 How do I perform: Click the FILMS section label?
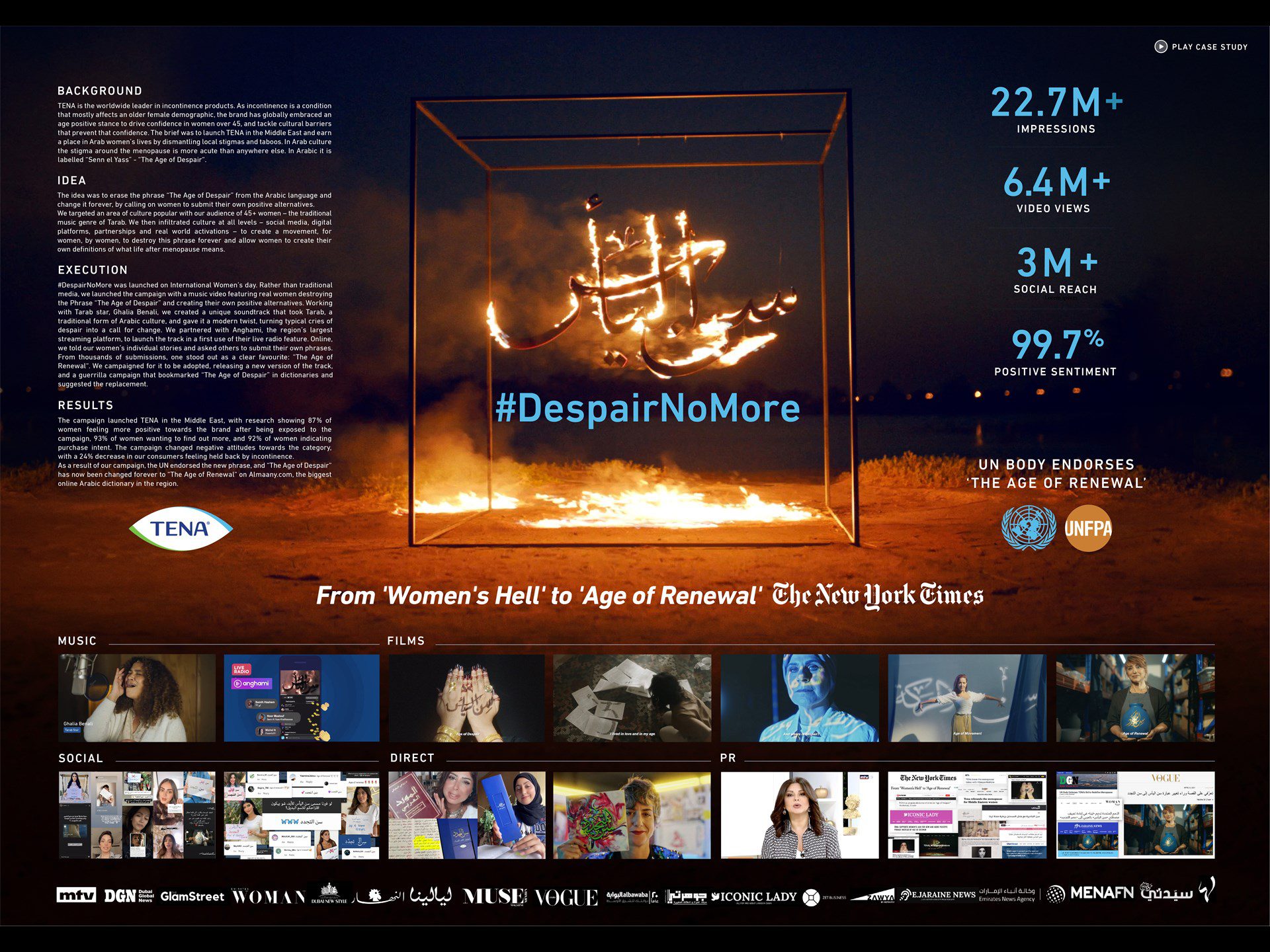point(406,641)
